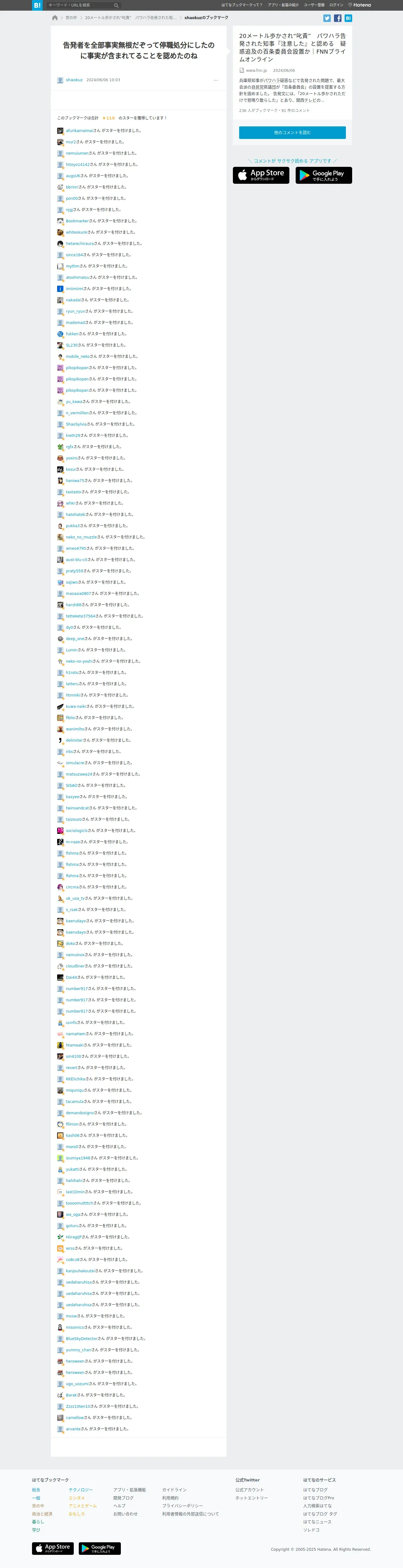The height and width of the screenshot is (1568, 403).
Task: Open afurikamaimai's user link
Action: (79, 130)
